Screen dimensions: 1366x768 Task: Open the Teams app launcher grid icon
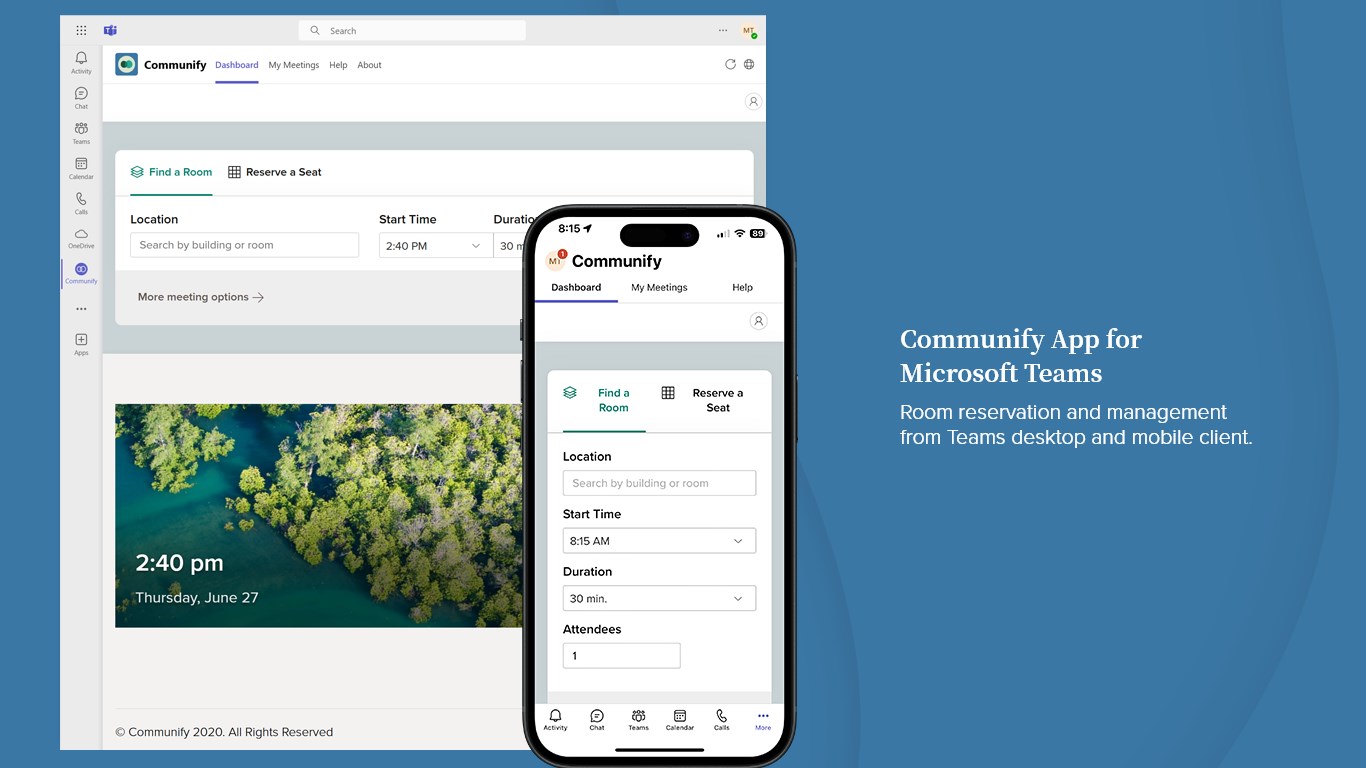click(81, 30)
